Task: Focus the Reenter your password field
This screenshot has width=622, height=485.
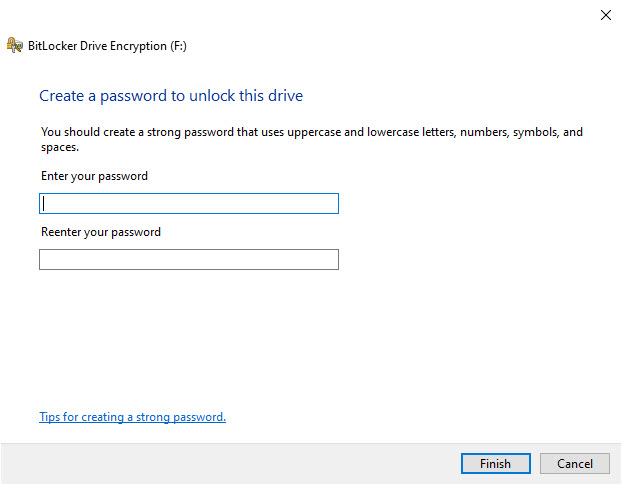Action: pyautogui.click(x=189, y=259)
